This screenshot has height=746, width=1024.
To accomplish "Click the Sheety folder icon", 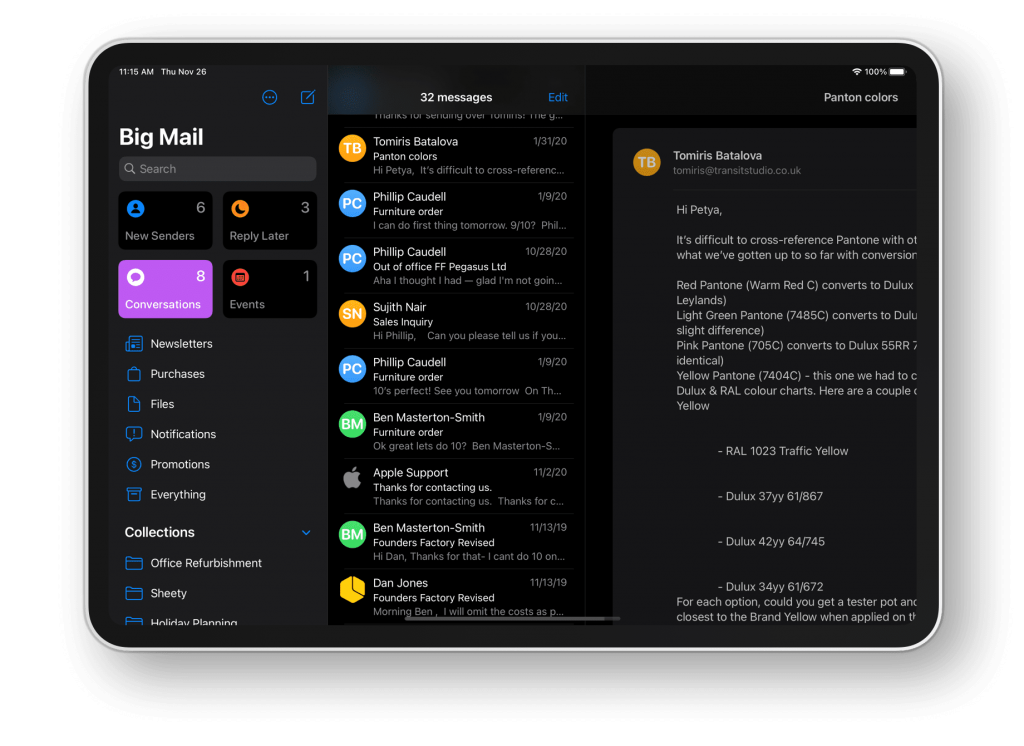I will (x=134, y=593).
